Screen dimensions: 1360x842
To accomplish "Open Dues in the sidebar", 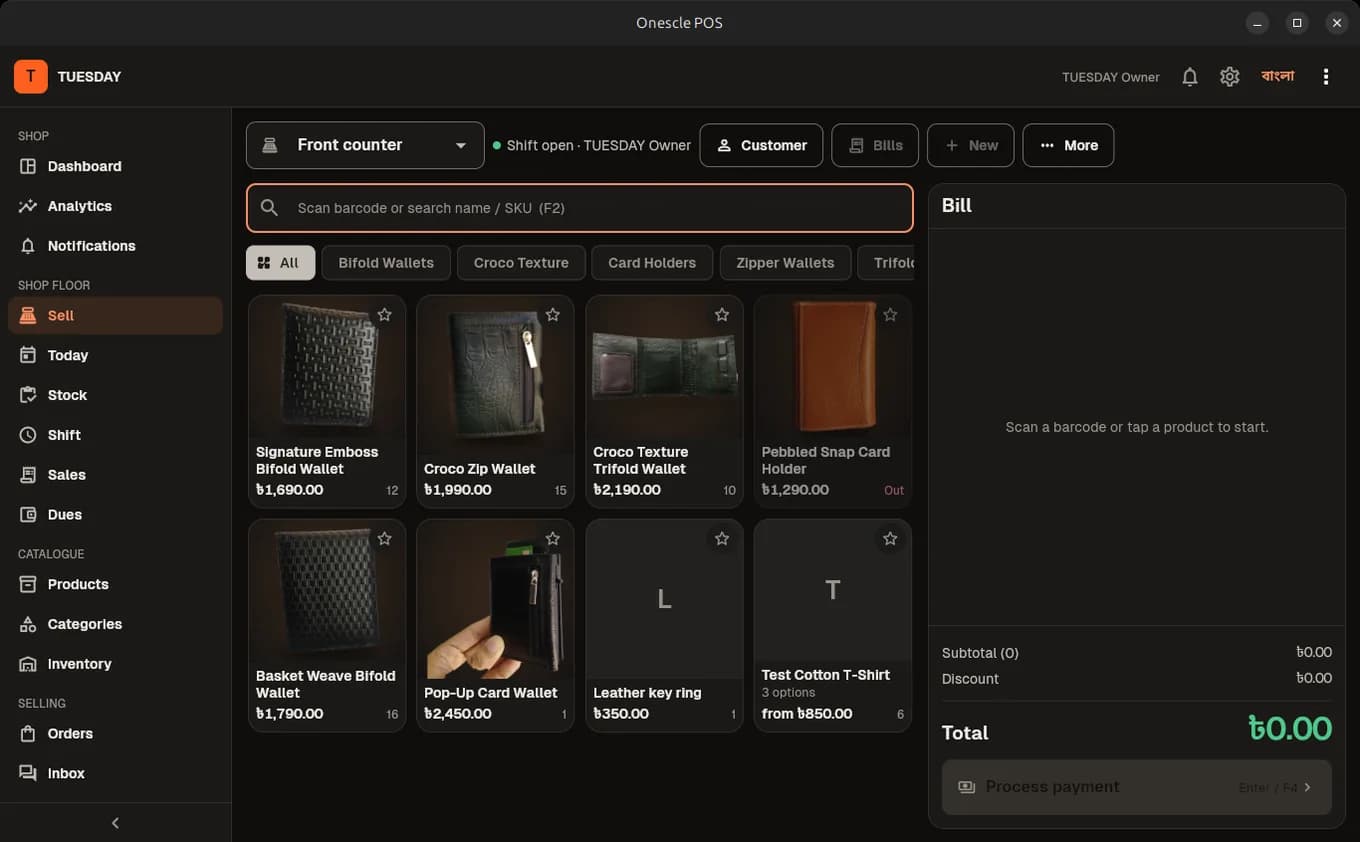I will coord(115,515).
